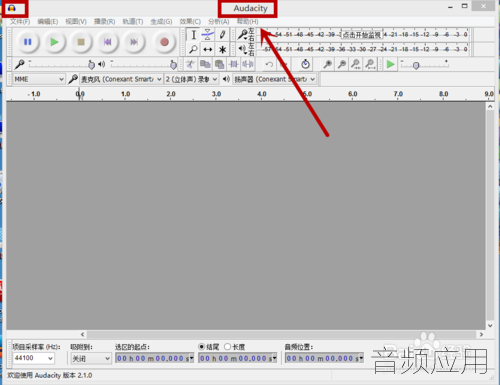500x385 pixels.
Task: Click the Fit Selection zoom icon
Action: point(356,64)
